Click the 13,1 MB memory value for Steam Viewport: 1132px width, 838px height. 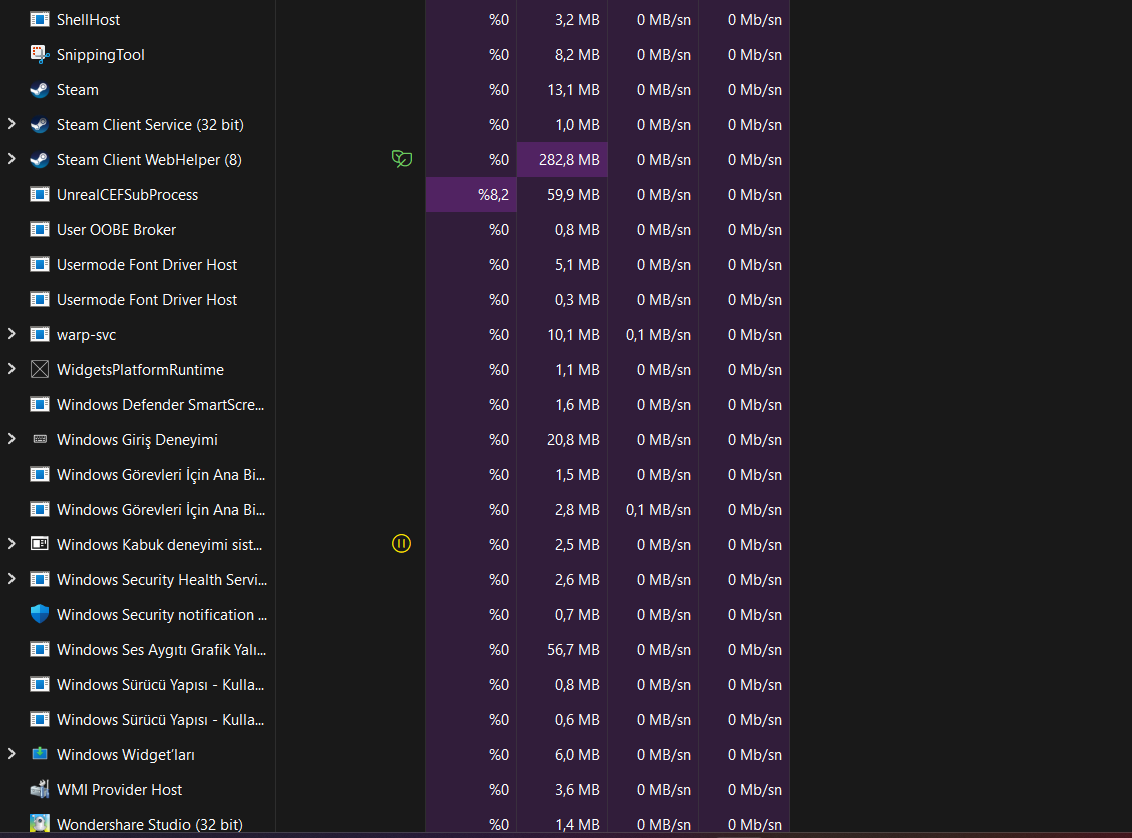coord(573,90)
